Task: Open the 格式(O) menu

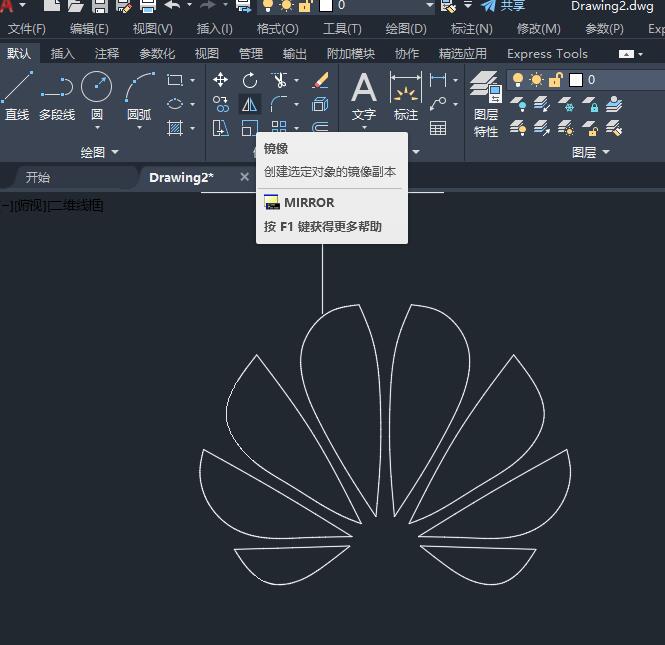Action: (278, 29)
